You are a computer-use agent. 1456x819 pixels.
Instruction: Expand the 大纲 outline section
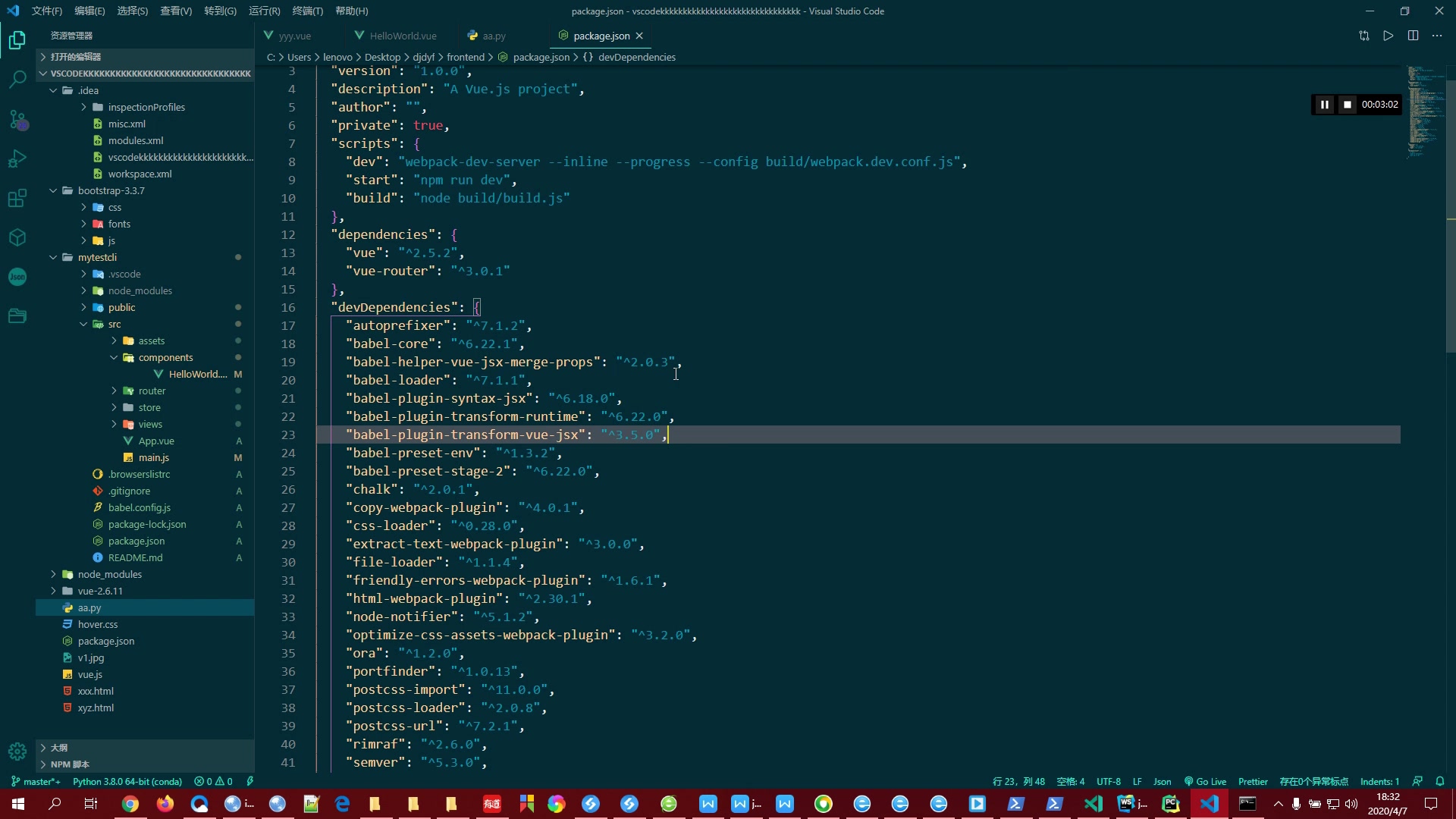(145, 748)
